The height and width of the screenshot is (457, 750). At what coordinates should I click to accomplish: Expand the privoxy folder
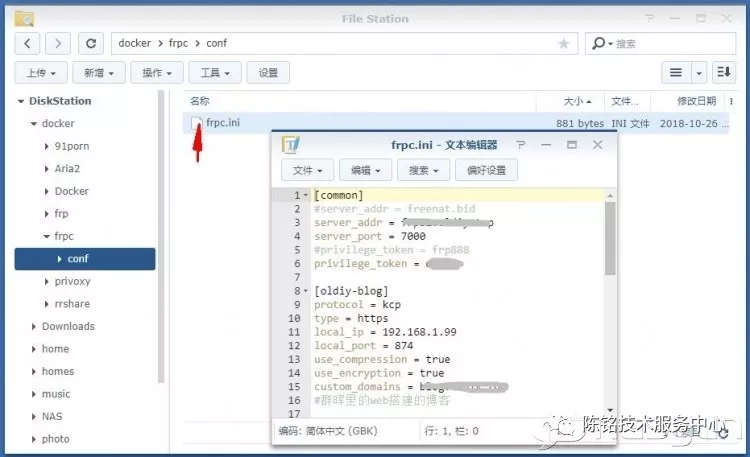coord(46,281)
